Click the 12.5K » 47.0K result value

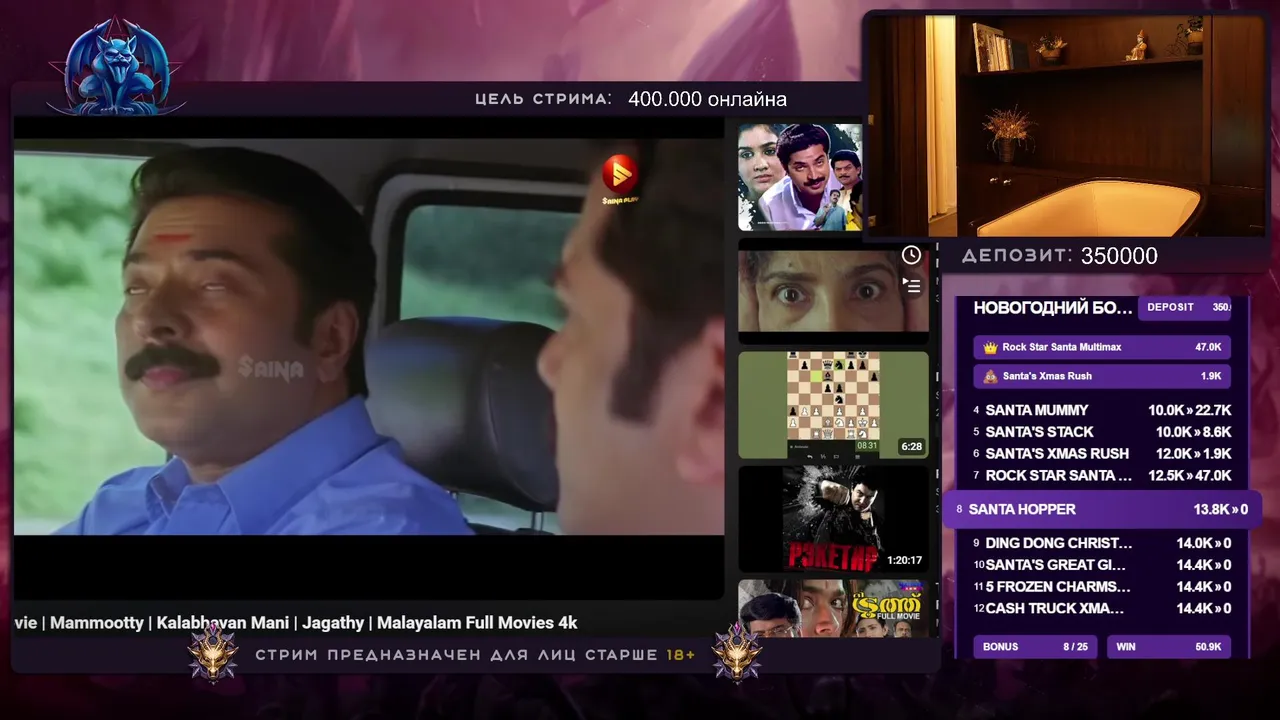[1189, 475]
